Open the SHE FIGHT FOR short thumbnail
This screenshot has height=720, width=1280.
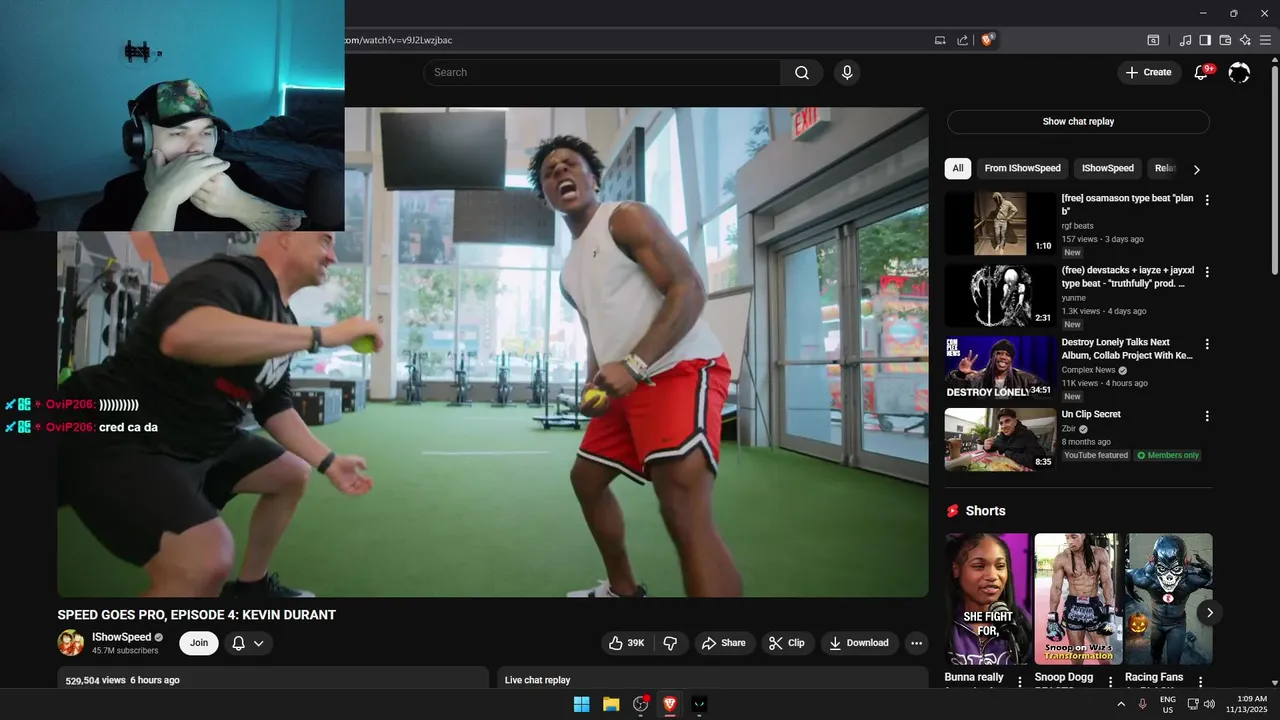click(x=987, y=598)
